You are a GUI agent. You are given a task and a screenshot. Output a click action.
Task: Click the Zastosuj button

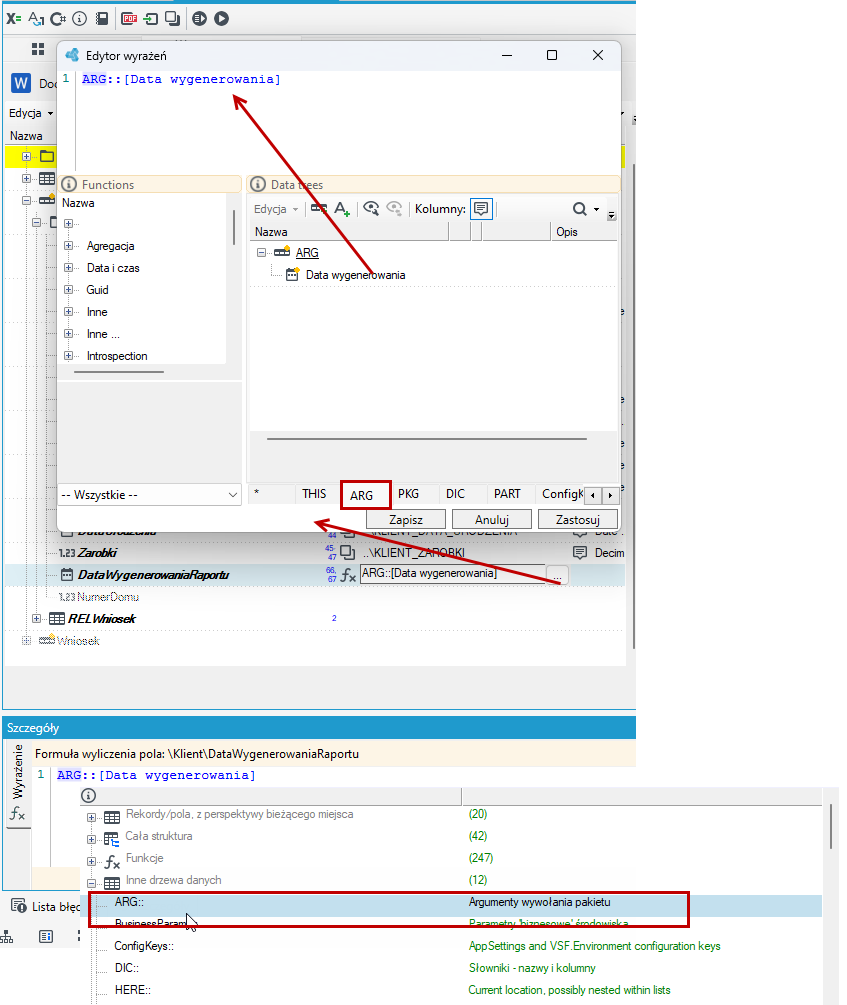tap(578, 519)
